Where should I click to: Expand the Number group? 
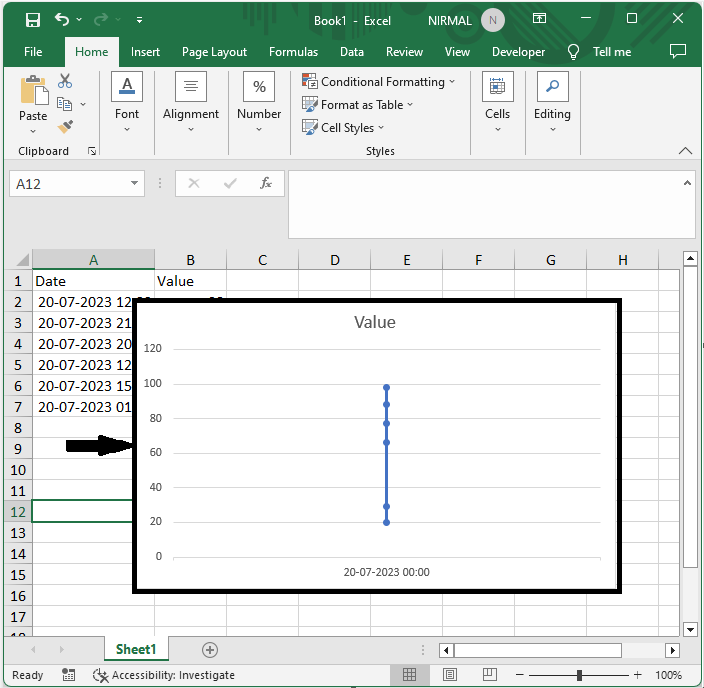pyautogui.click(x=259, y=102)
